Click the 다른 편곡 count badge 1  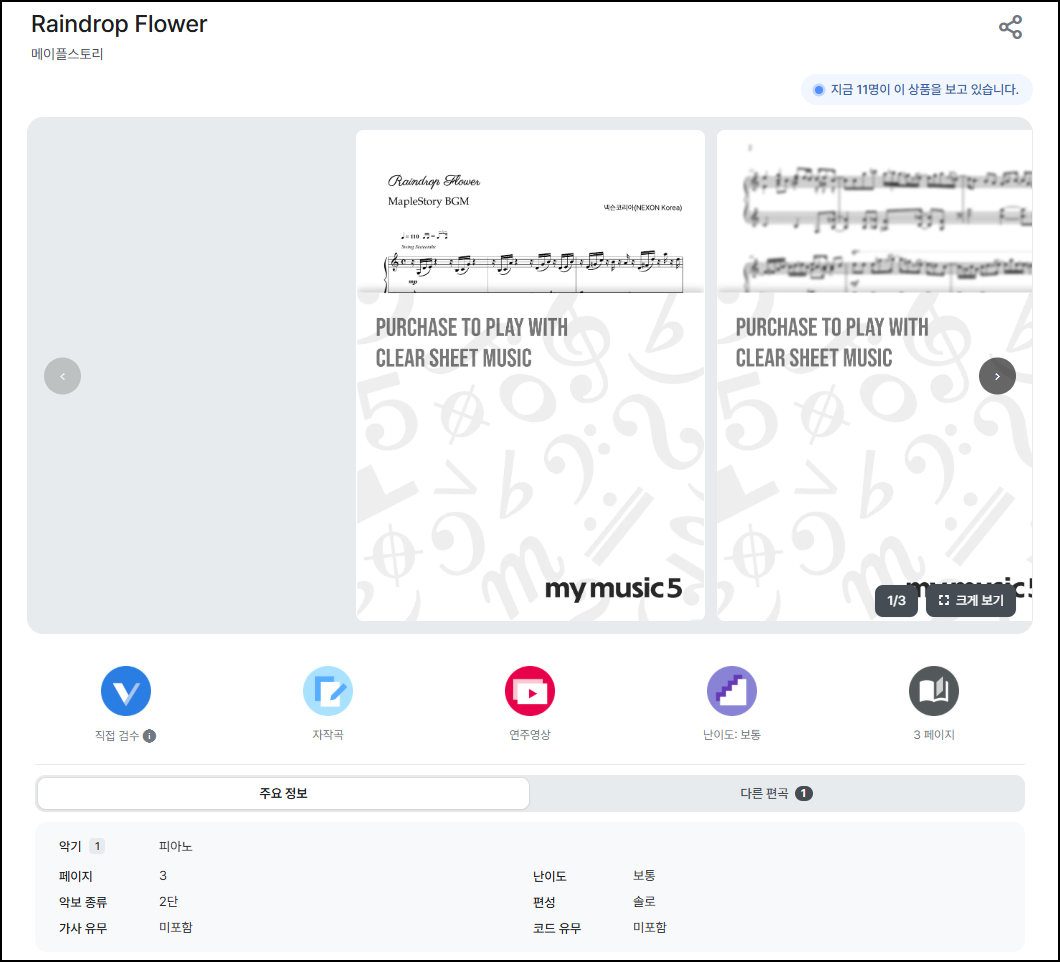(x=803, y=793)
